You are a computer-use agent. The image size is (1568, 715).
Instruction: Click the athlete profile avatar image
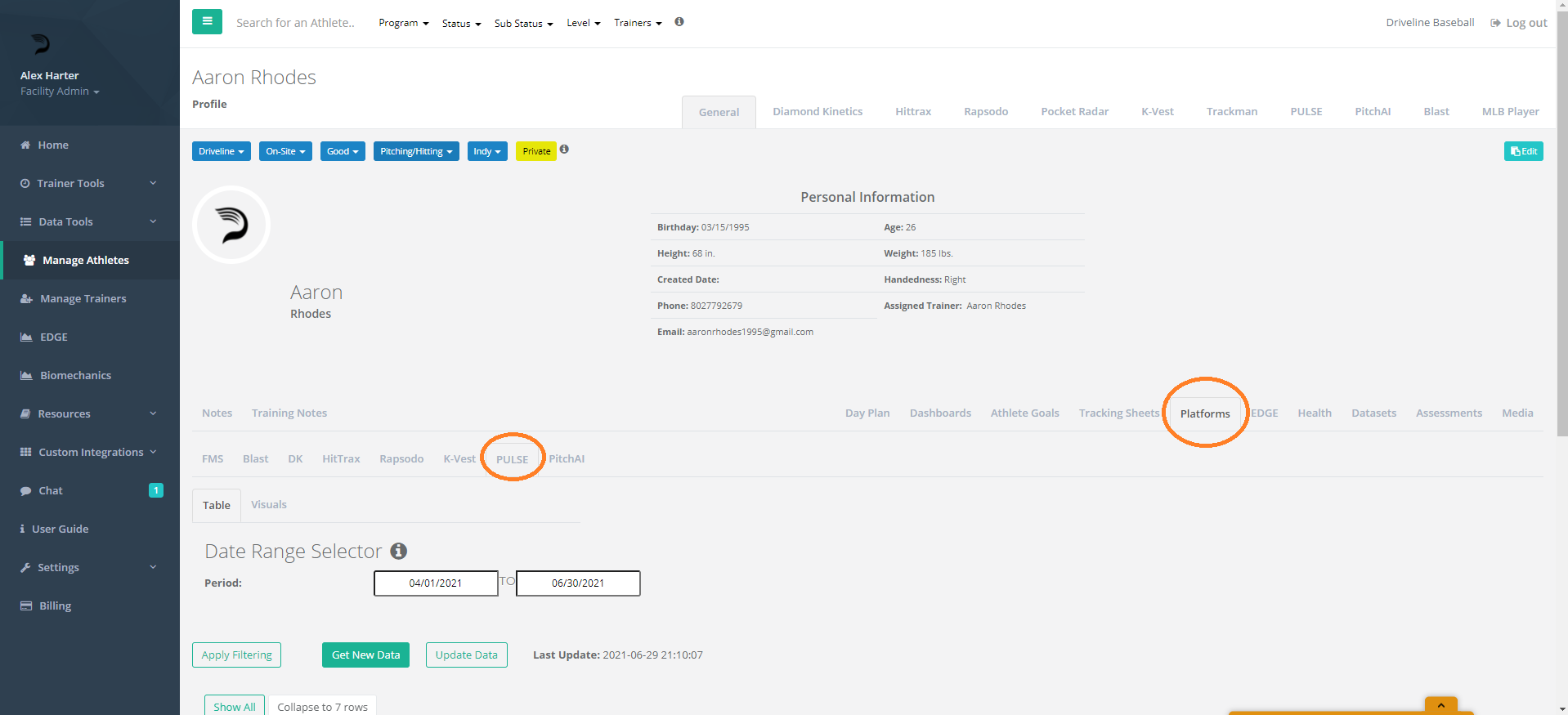(x=231, y=225)
